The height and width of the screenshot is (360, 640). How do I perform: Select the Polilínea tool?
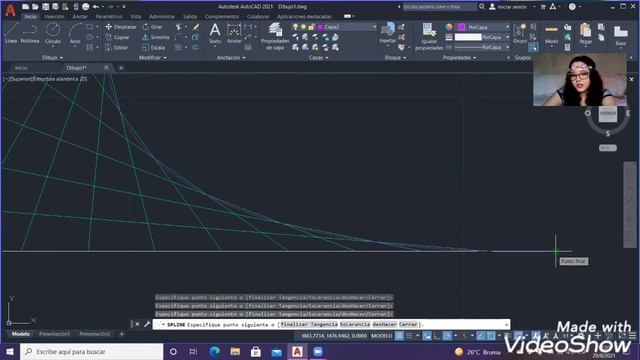click(30, 33)
